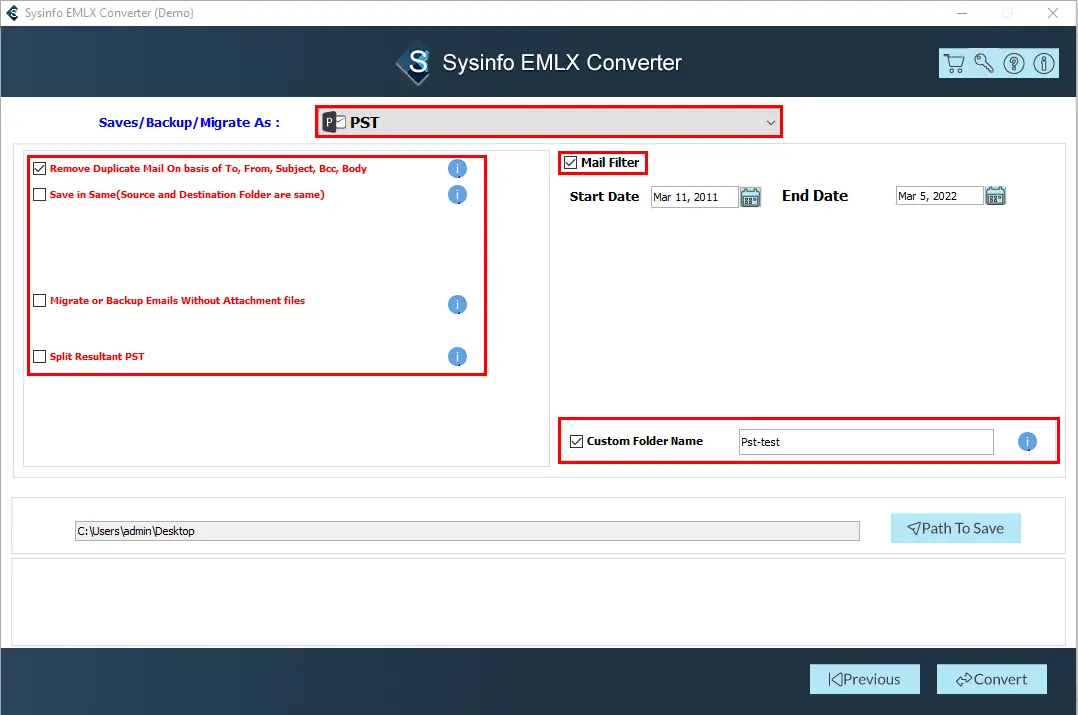Toggle Custom Folder Name checkbox

[x=577, y=441]
